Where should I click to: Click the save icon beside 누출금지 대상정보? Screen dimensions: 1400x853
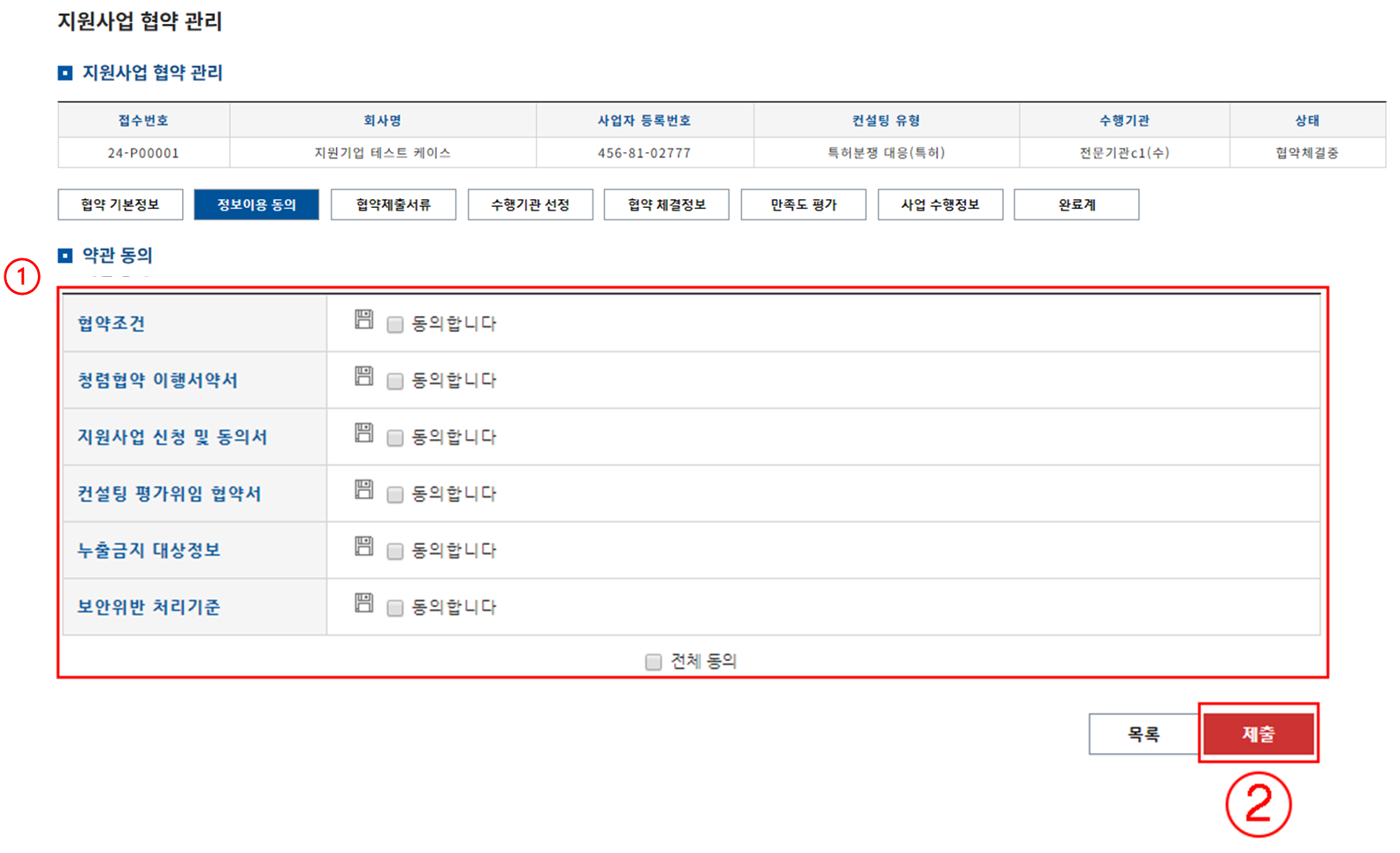(363, 546)
